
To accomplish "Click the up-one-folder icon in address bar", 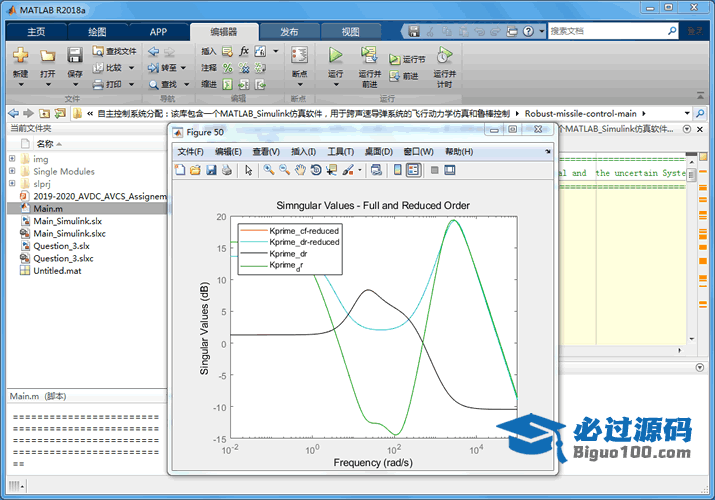I will (x=44, y=113).
